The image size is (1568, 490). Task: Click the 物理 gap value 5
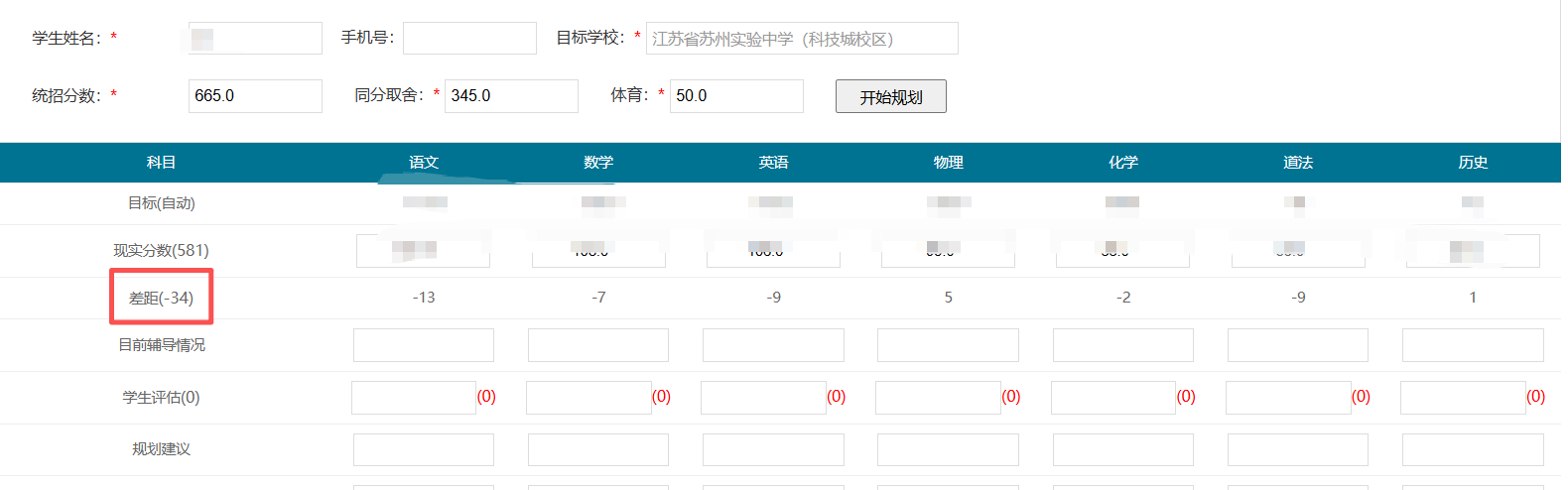click(x=949, y=298)
